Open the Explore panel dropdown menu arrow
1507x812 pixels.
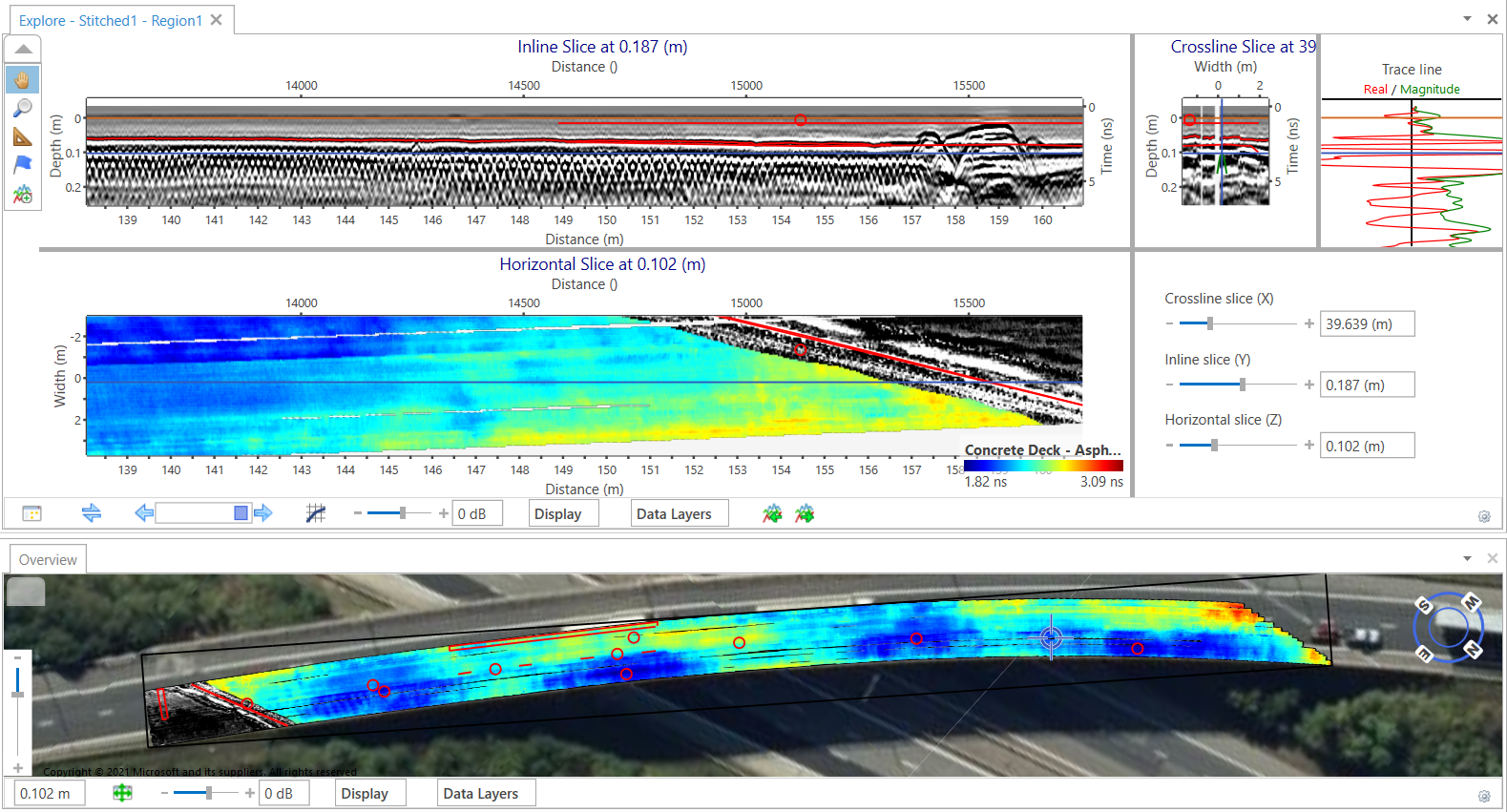1467,19
